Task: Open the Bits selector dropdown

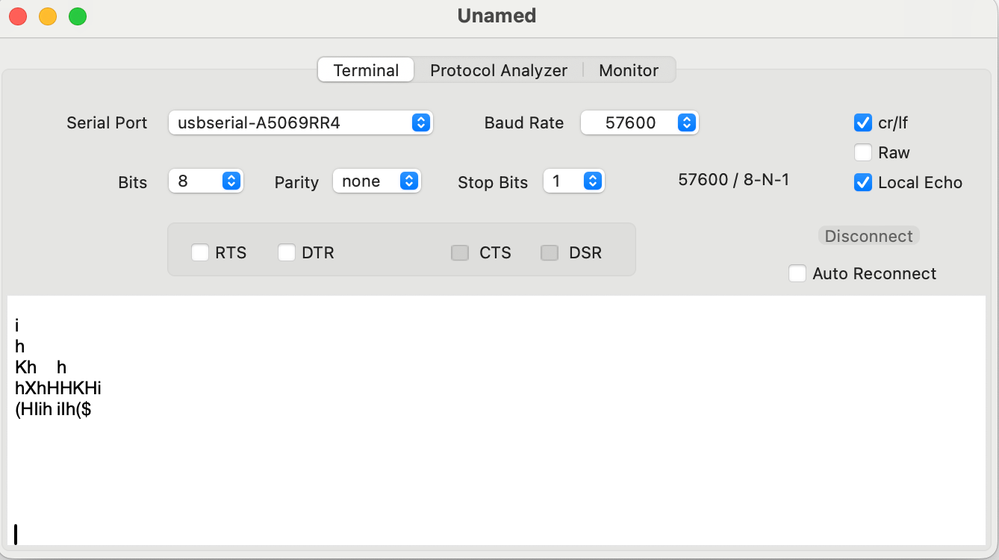Action: coord(206,181)
